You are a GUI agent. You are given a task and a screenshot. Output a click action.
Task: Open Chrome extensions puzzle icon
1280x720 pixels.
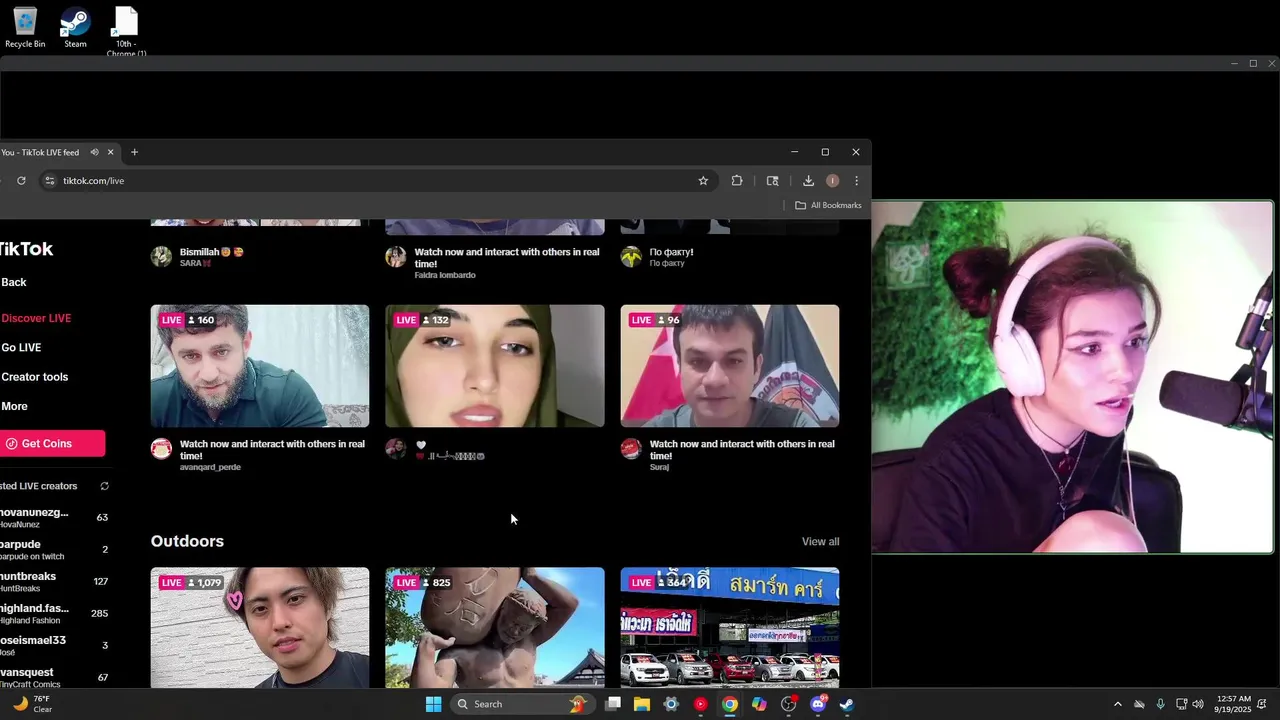click(x=737, y=181)
